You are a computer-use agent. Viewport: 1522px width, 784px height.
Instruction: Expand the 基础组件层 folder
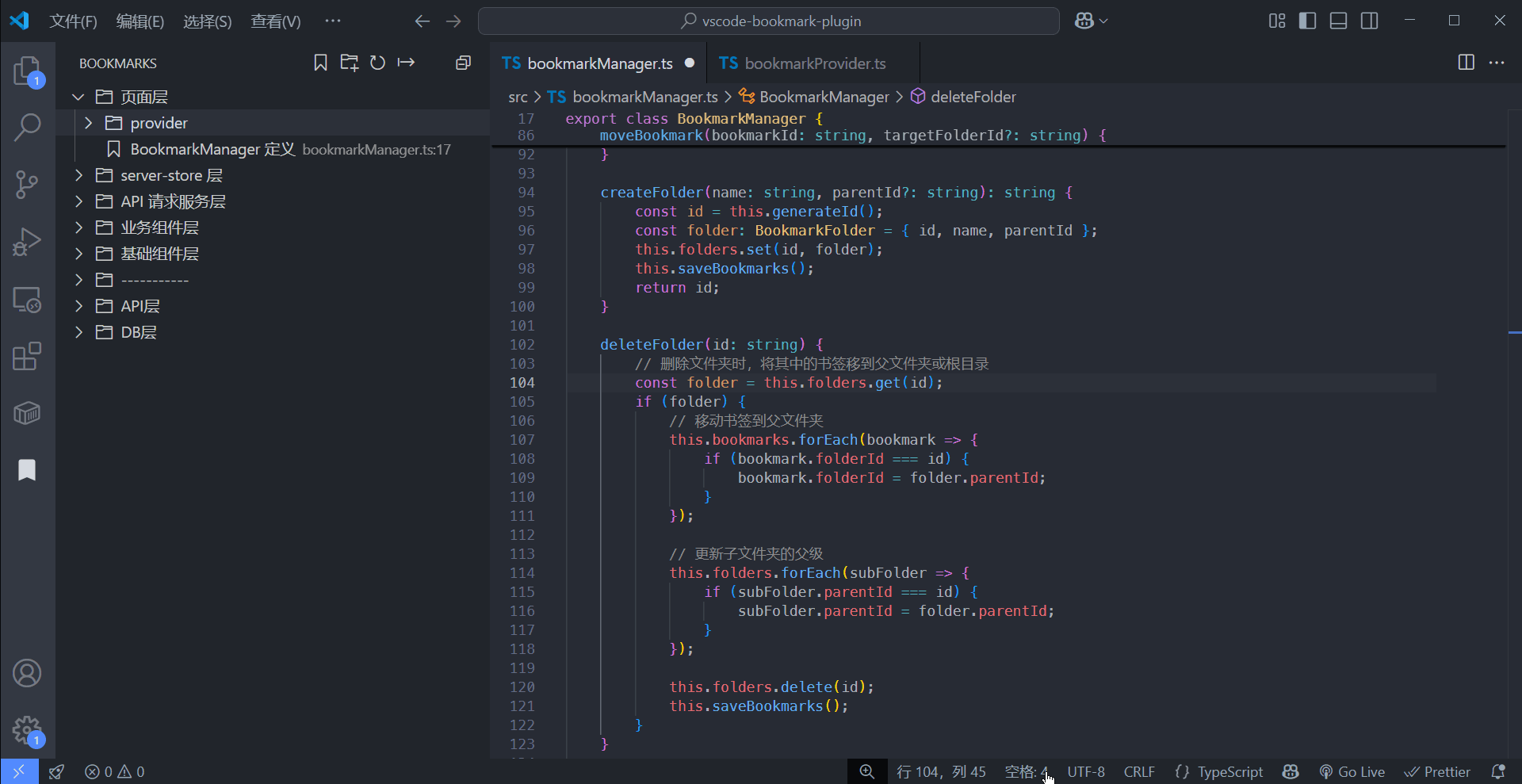[x=78, y=254]
